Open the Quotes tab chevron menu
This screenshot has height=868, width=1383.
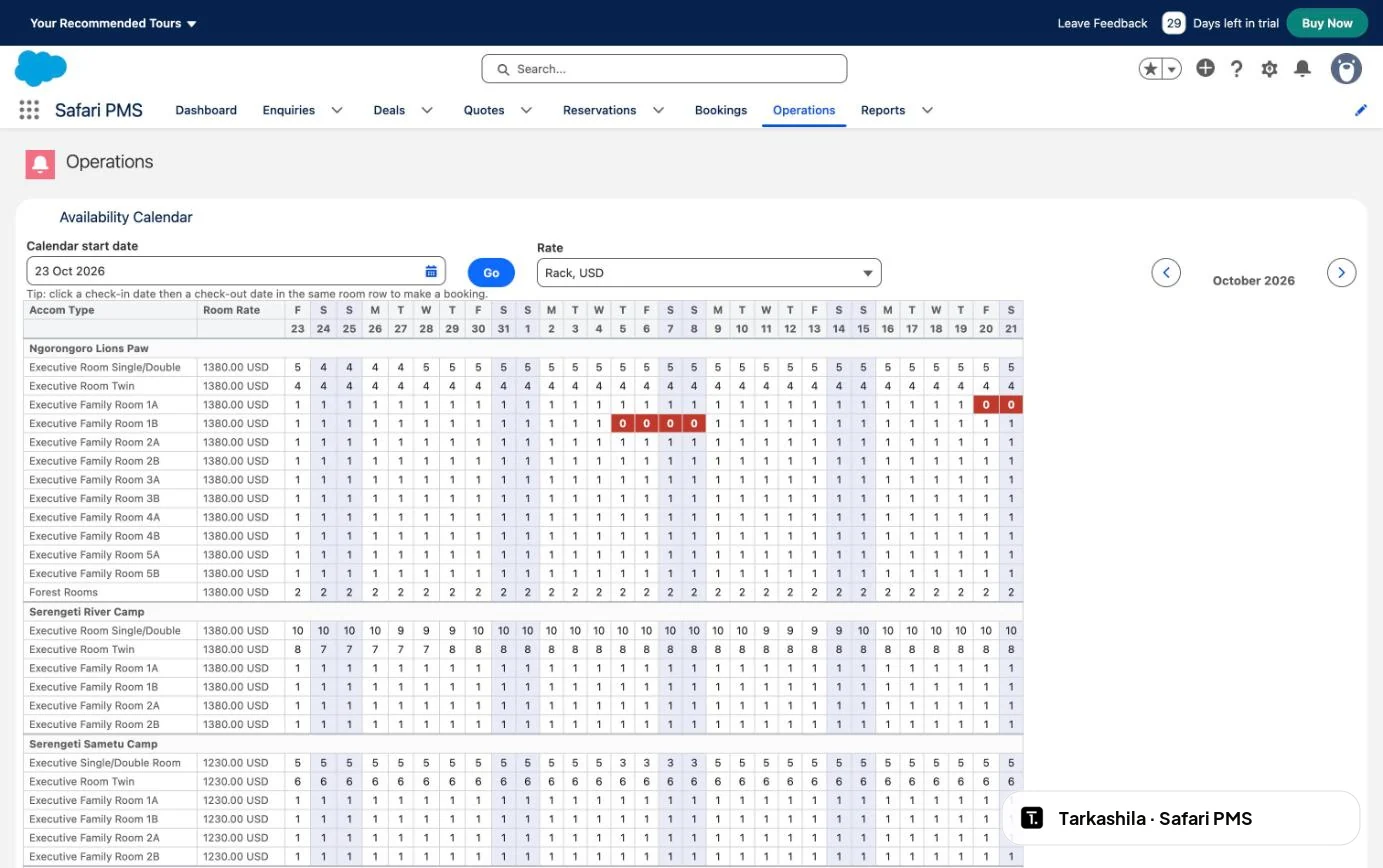(526, 110)
